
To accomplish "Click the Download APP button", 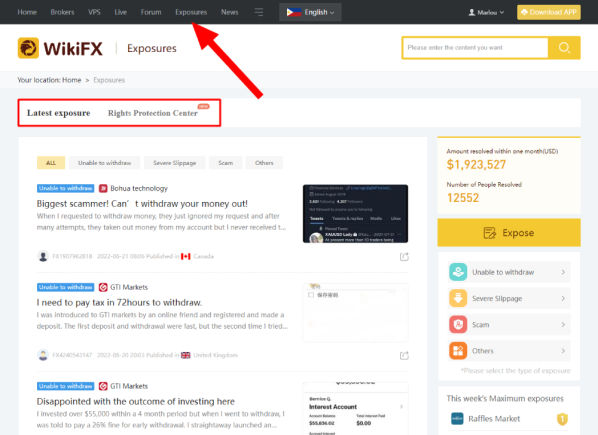I will pos(549,12).
